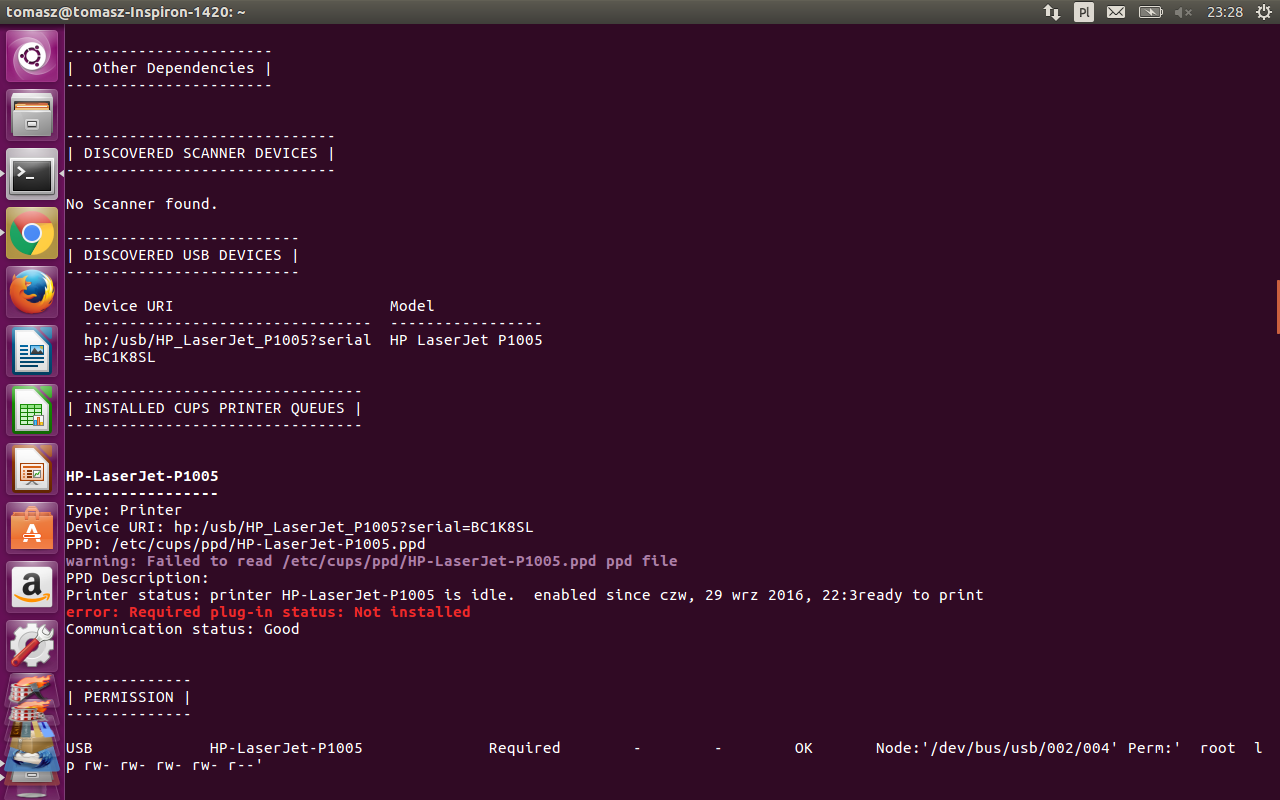Click the 'Model' column header
The image size is (1280, 800).
pos(412,306)
